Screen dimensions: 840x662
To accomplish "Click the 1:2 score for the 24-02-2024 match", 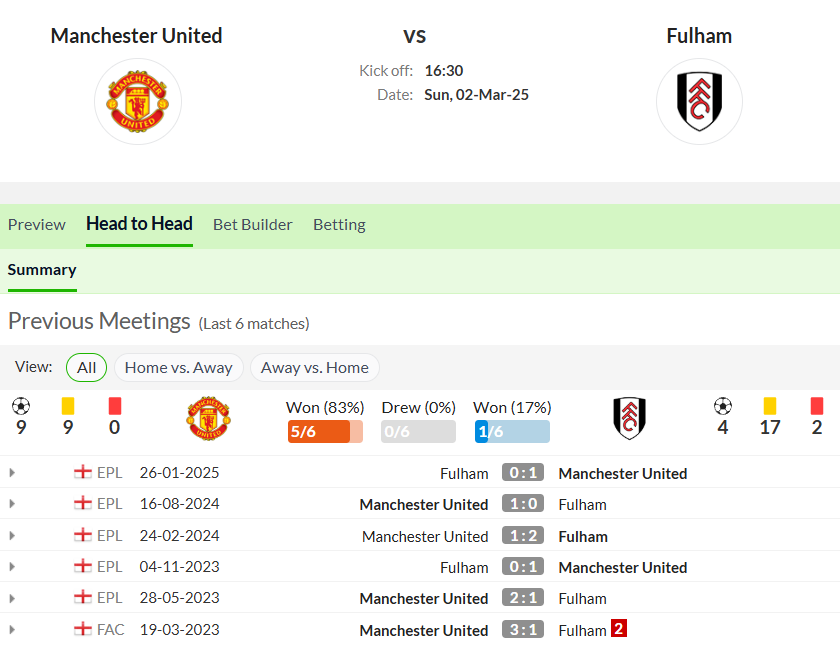I will tap(523, 536).
